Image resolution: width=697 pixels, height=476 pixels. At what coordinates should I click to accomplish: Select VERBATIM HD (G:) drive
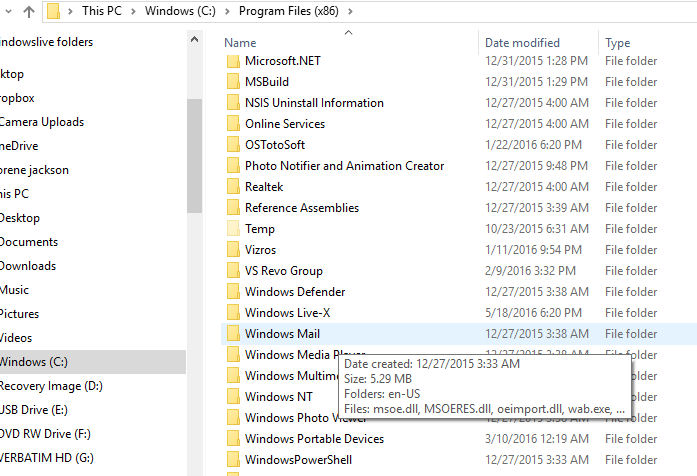pos(47,458)
